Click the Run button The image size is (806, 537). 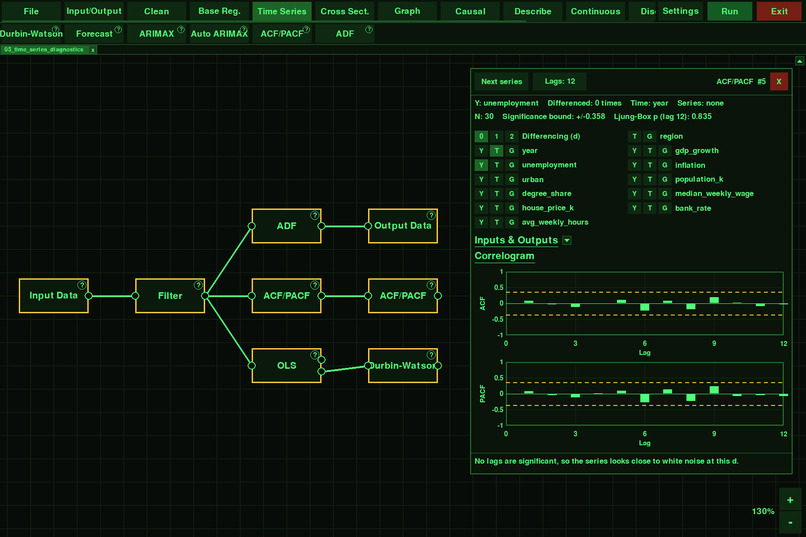729,11
